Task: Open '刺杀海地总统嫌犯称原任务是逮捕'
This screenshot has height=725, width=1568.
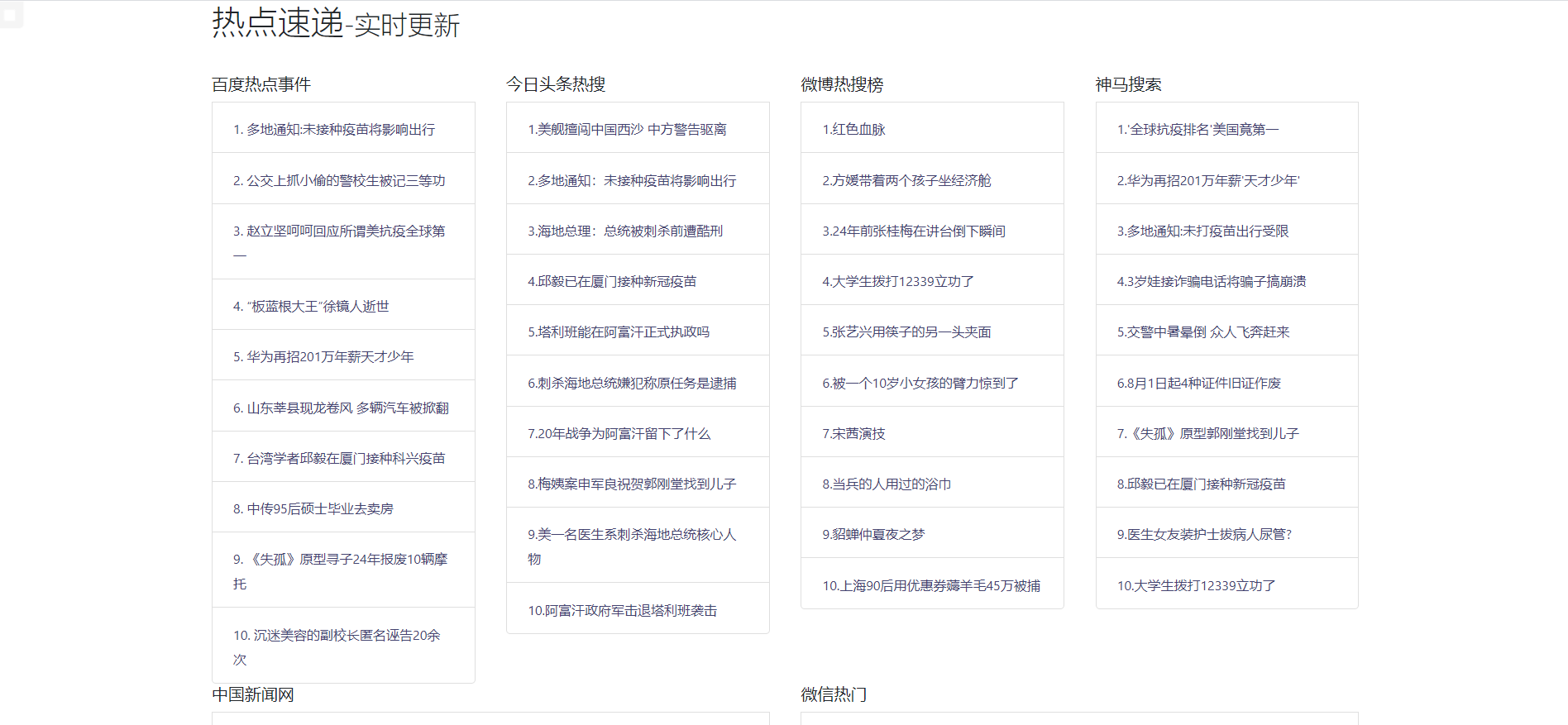Action: click(632, 384)
